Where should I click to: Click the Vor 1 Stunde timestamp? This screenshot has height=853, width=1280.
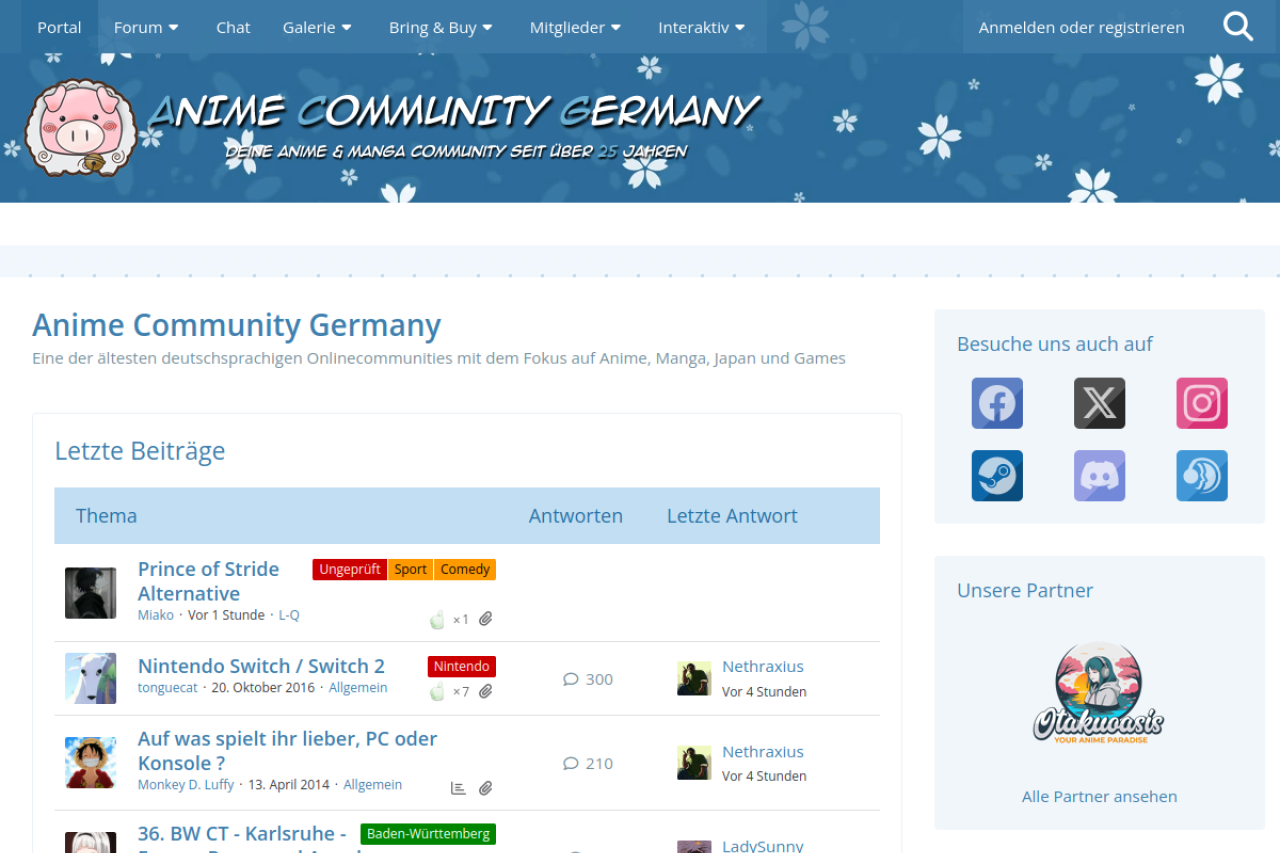[x=226, y=615]
